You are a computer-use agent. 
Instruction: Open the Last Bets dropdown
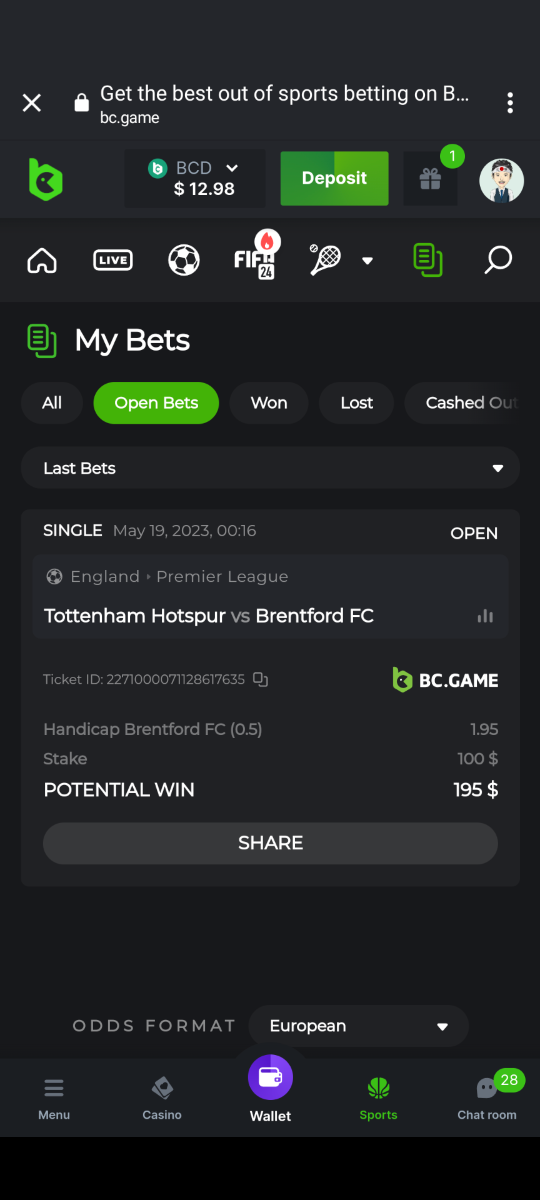pos(270,468)
